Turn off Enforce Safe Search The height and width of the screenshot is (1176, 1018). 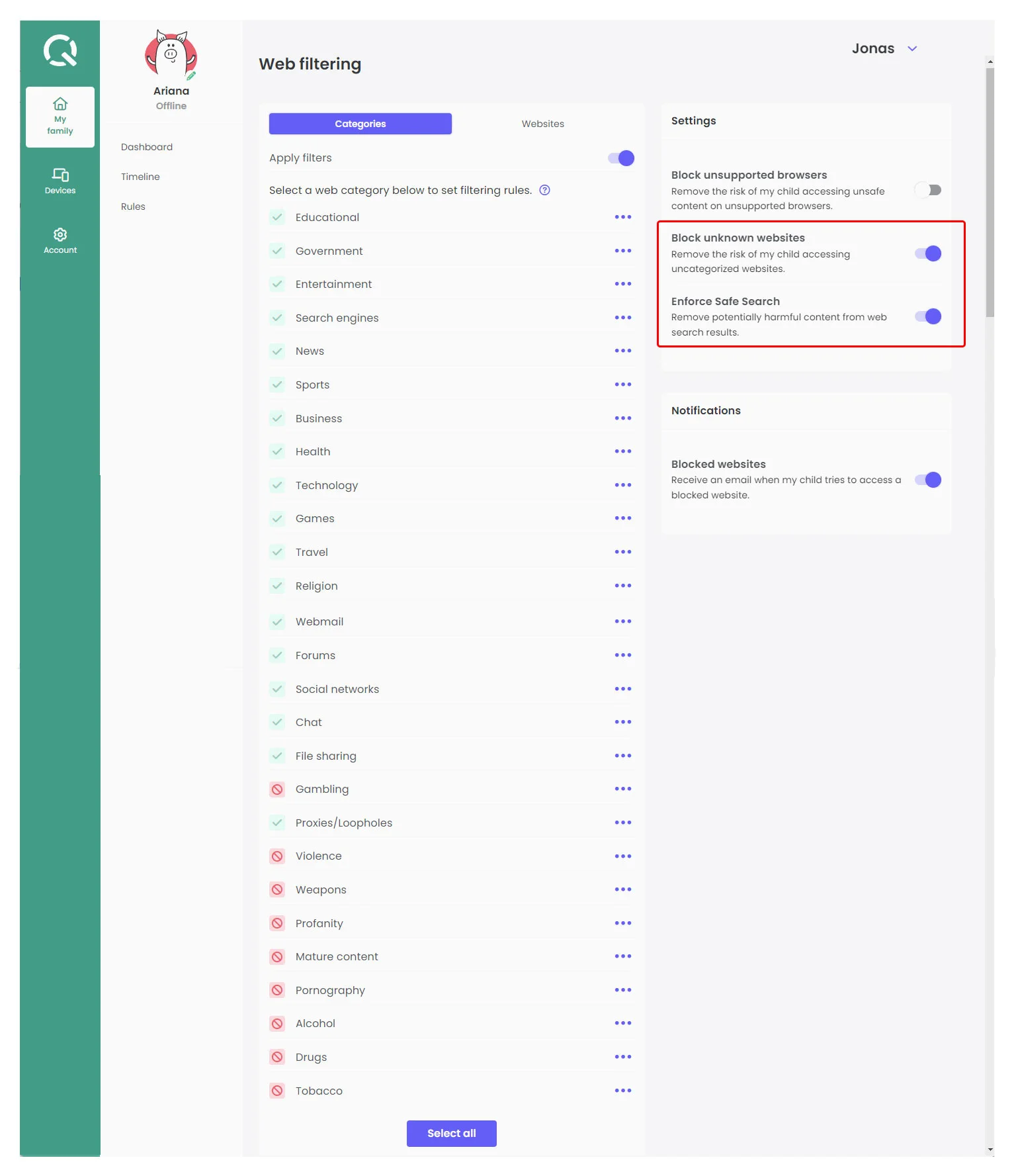(927, 317)
